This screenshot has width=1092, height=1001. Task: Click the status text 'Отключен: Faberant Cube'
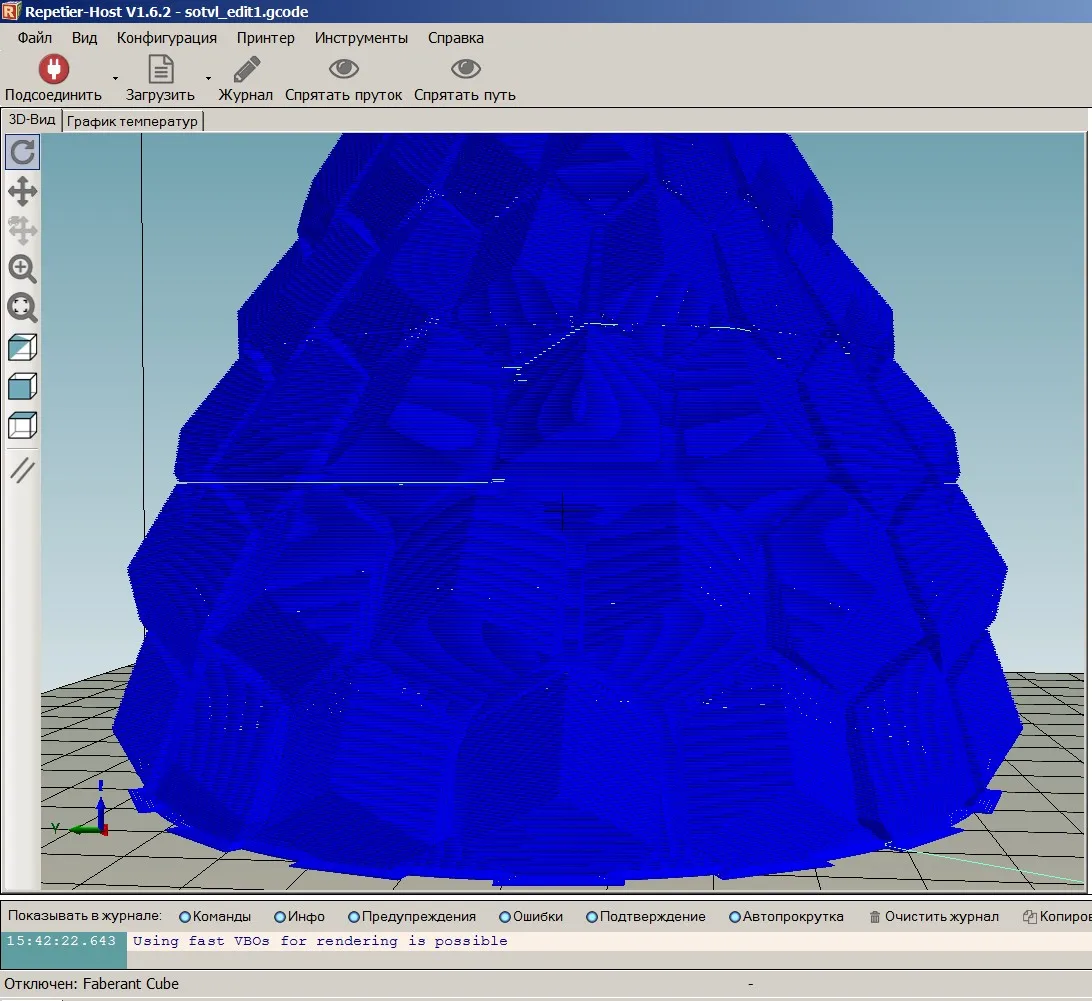pyautogui.click(x=91, y=984)
